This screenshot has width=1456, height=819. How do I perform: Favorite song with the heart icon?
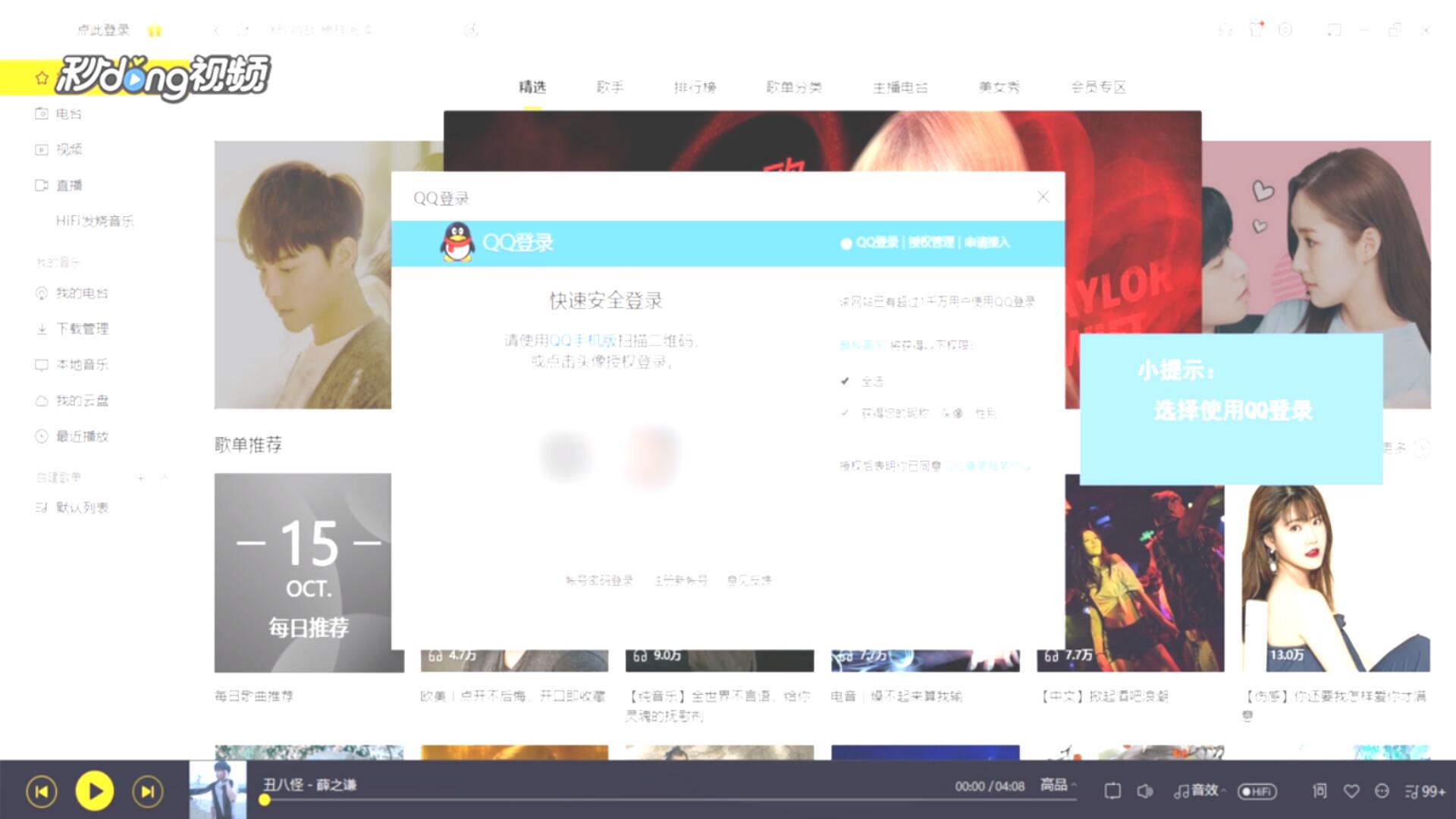coord(1351,791)
